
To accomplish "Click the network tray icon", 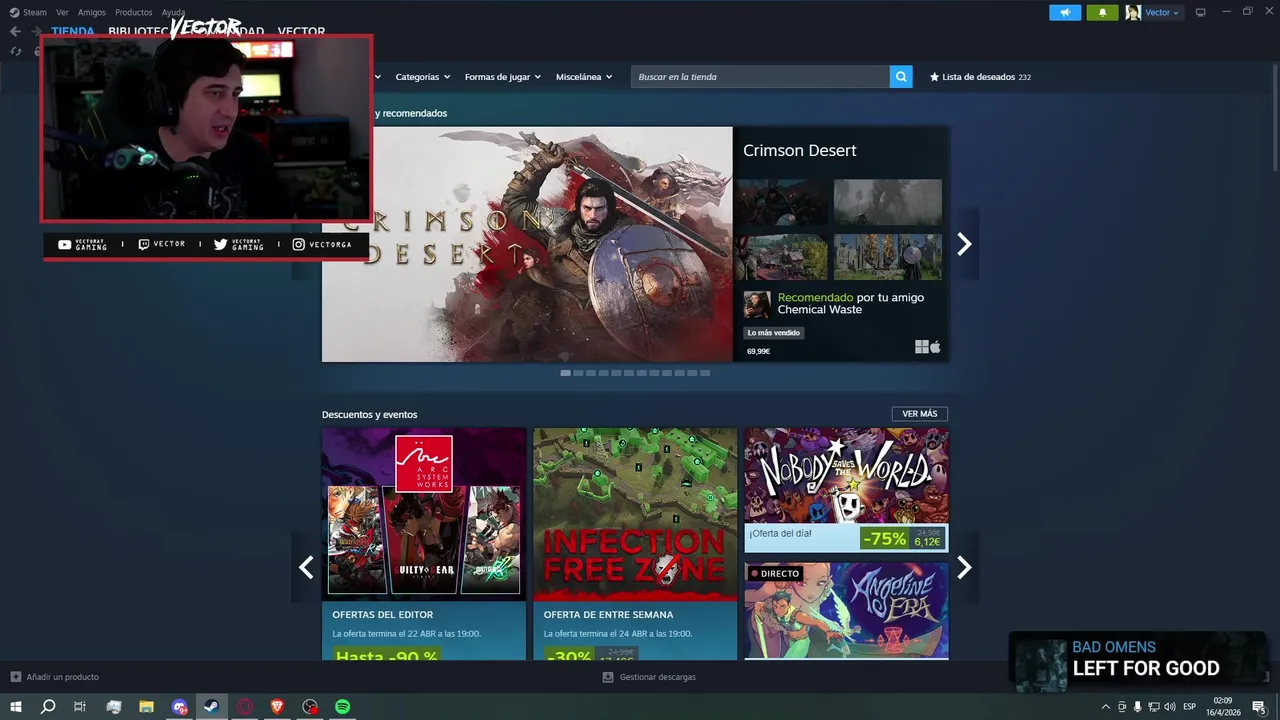I will [x=1153, y=707].
